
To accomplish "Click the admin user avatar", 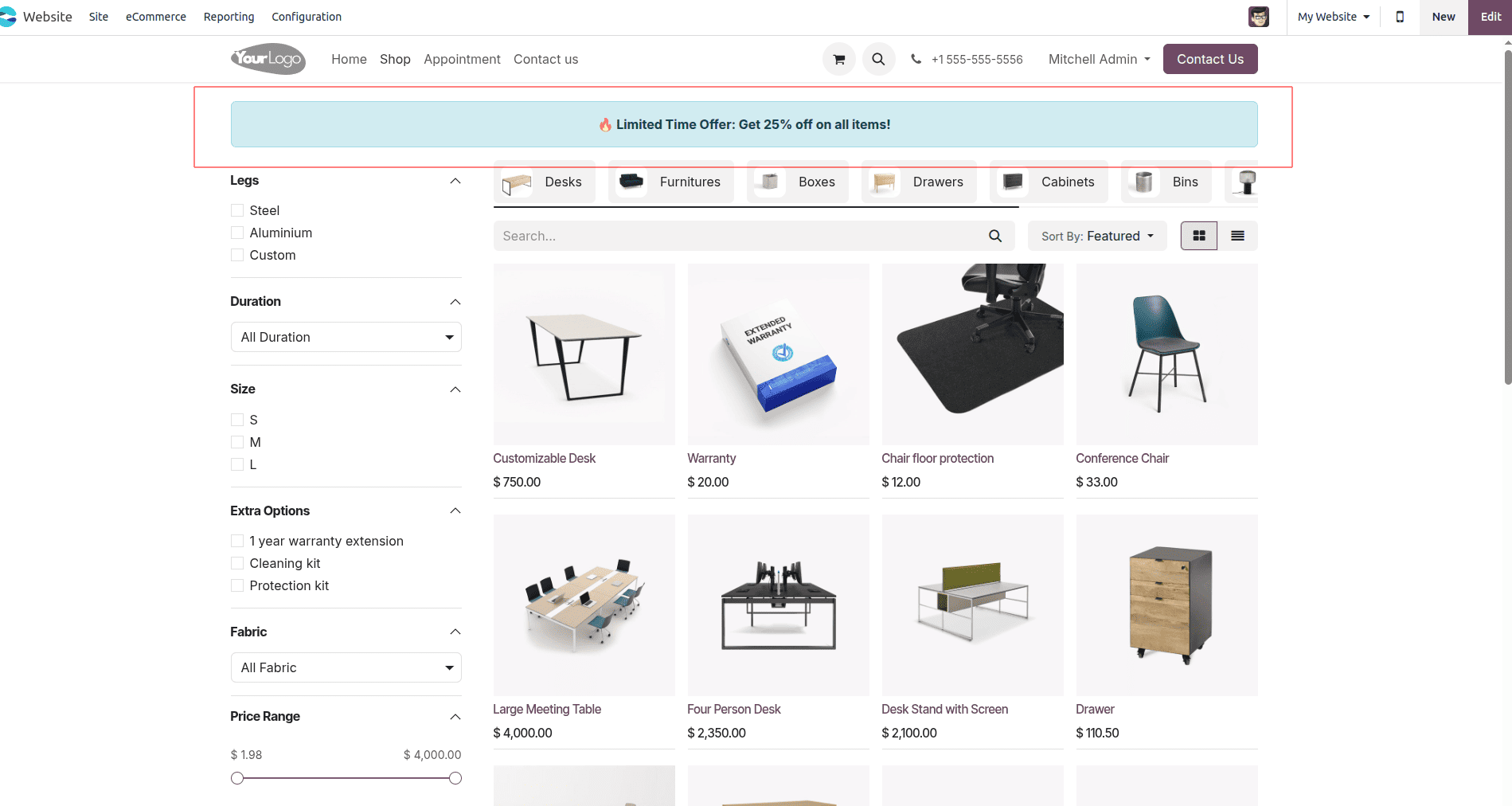I will tap(1259, 17).
